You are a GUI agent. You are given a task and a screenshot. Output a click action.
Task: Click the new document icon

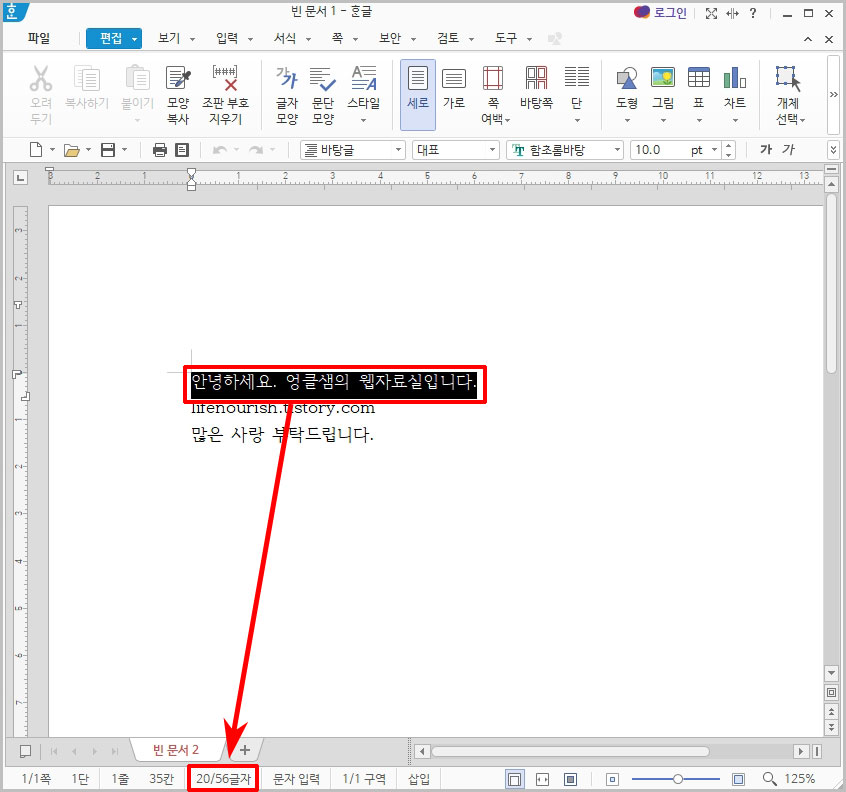pyautogui.click(x=36, y=149)
